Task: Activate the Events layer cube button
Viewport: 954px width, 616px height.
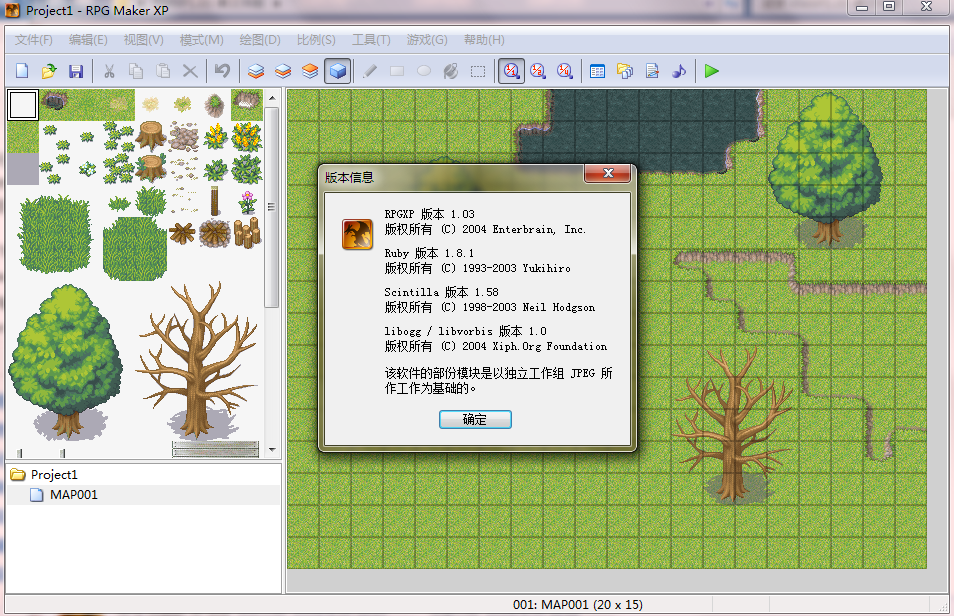Action: click(338, 71)
